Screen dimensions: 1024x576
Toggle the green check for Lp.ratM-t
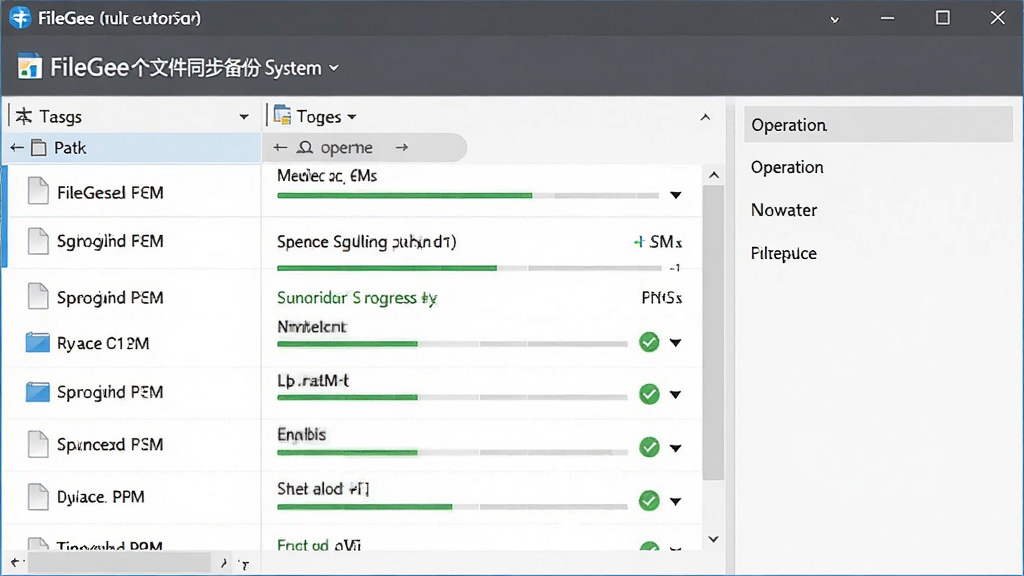tap(649, 394)
